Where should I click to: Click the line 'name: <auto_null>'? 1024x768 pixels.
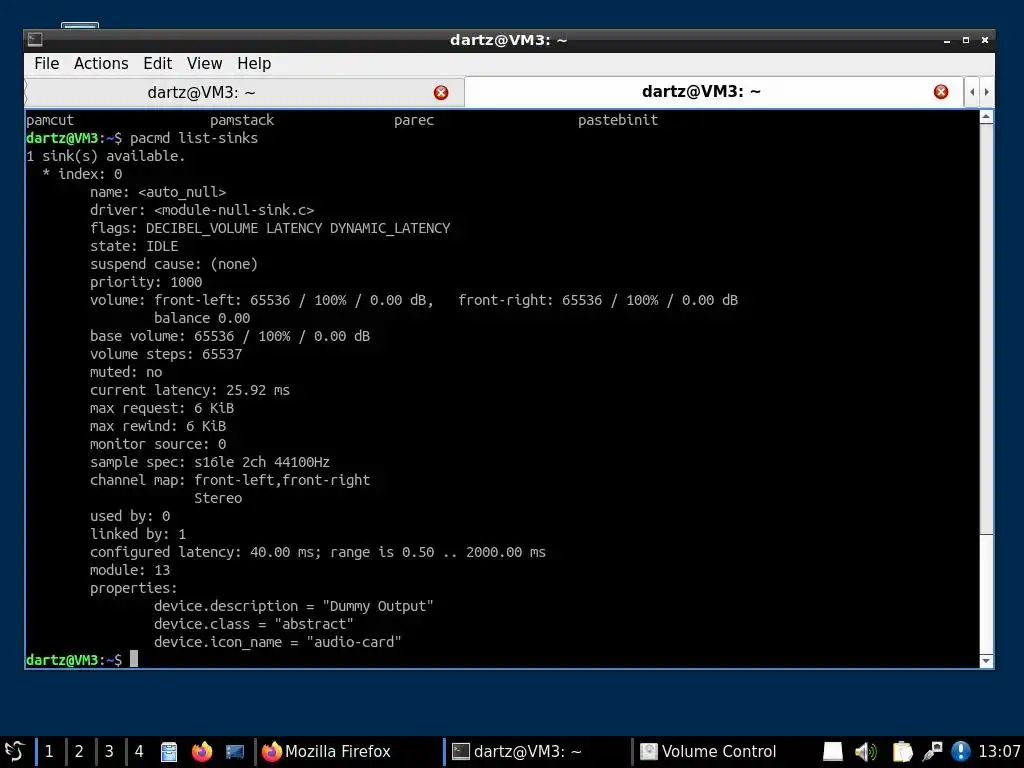point(158,192)
